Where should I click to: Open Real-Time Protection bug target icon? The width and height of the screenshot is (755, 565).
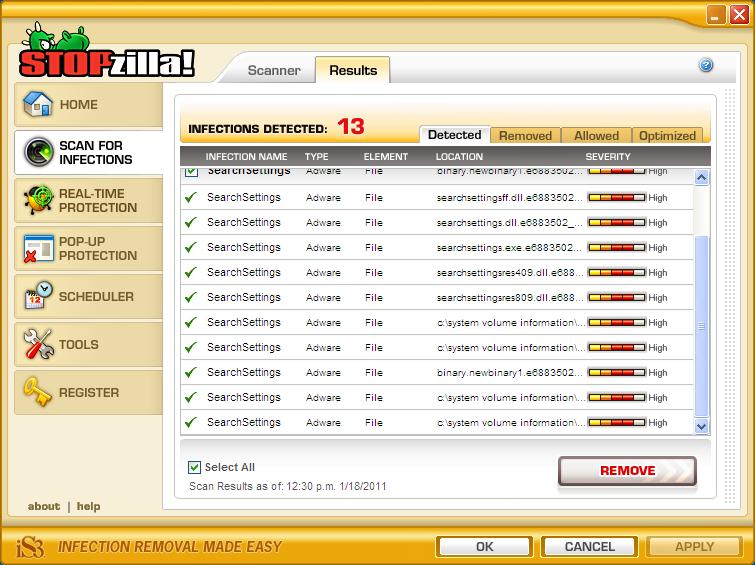point(38,200)
